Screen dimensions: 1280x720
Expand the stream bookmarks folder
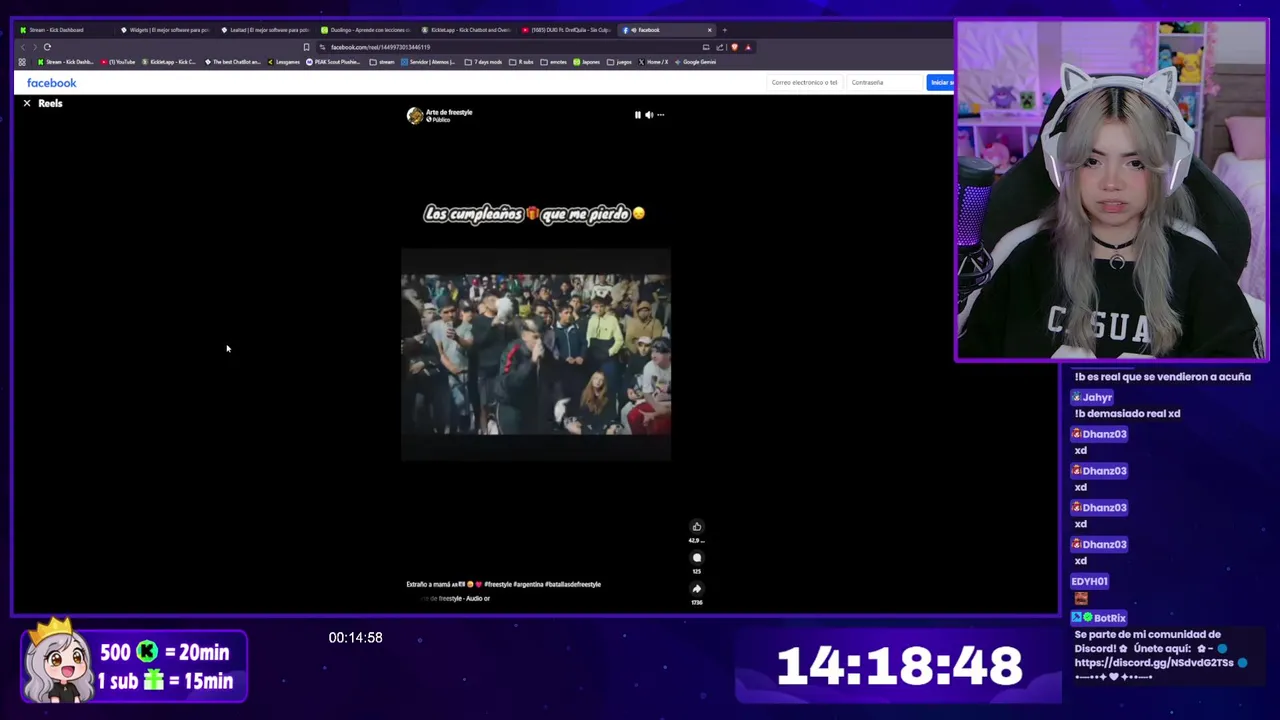pos(382,62)
